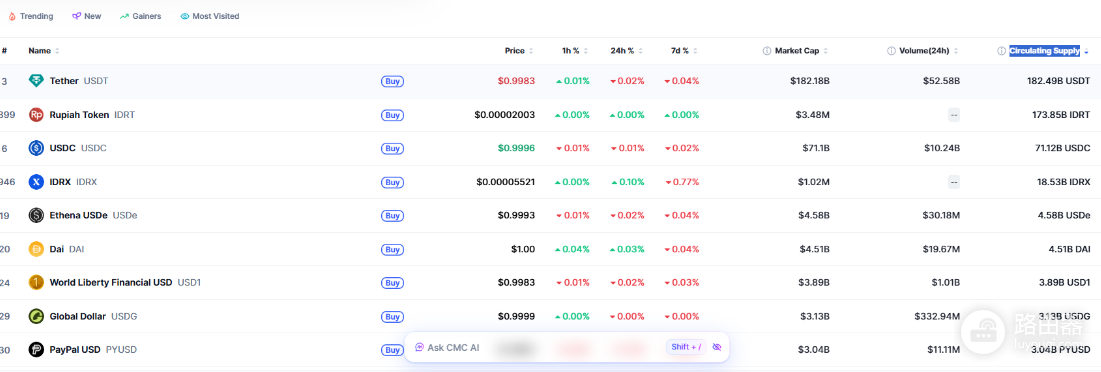Show the Most Visited tab
This screenshot has height=372, width=1101.
coord(210,16)
